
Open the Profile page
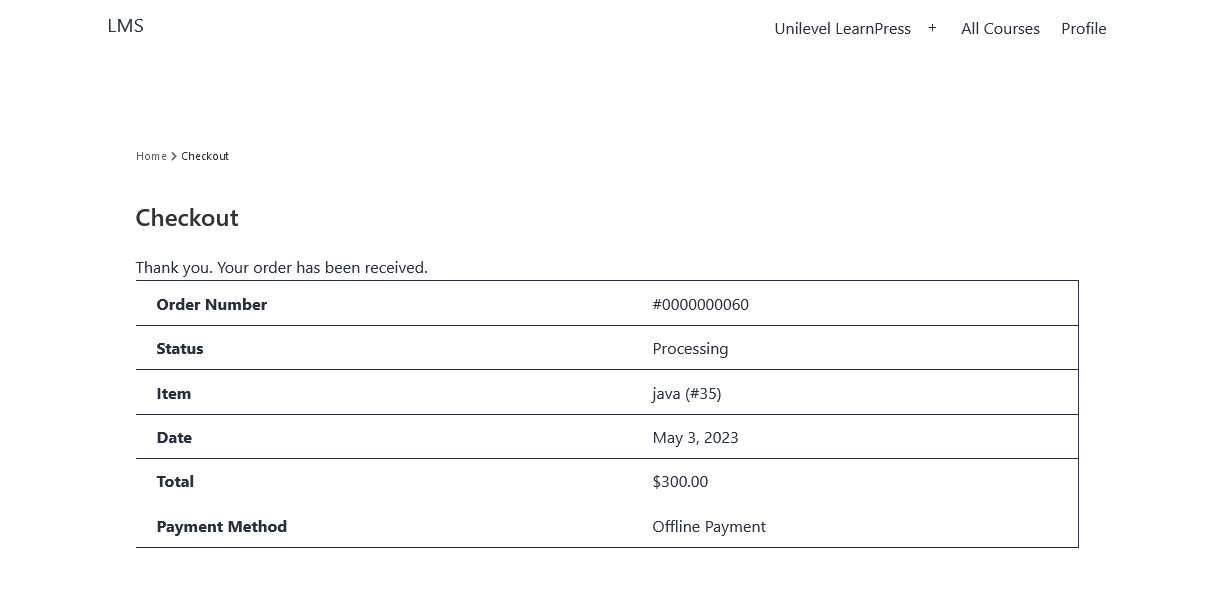click(x=1083, y=29)
